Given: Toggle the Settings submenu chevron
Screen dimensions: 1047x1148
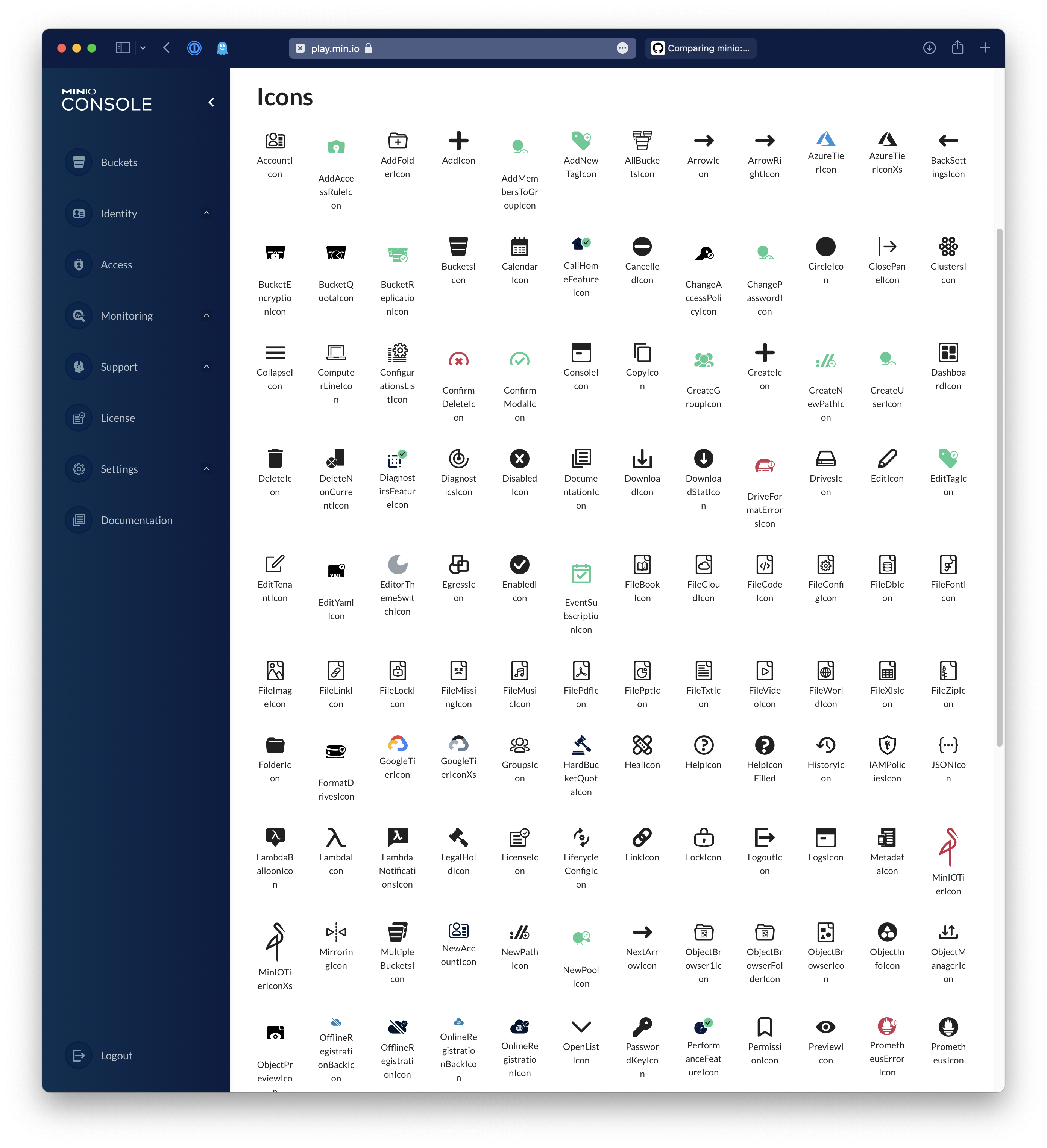Looking at the screenshot, I should coord(206,469).
